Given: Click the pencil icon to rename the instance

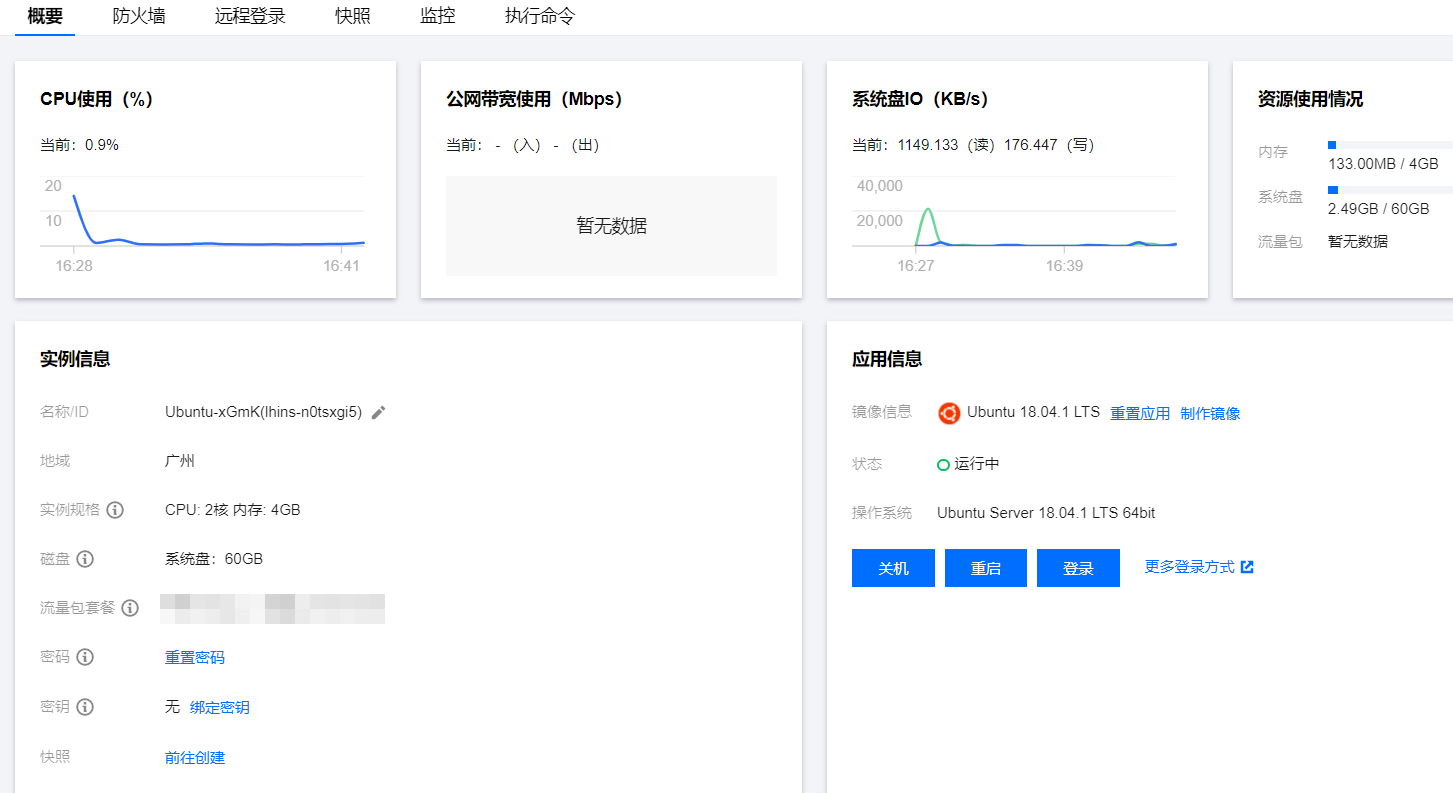Looking at the screenshot, I should (377, 411).
